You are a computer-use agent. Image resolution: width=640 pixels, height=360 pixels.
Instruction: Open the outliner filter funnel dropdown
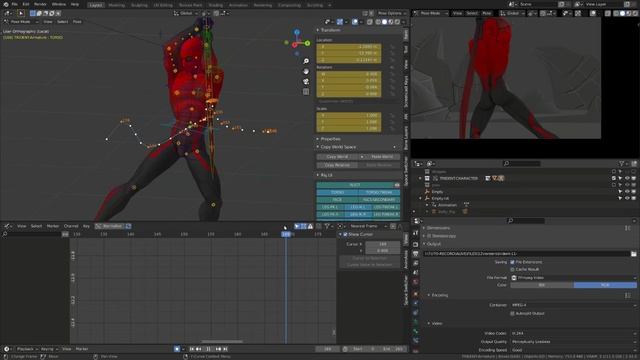[623, 164]
